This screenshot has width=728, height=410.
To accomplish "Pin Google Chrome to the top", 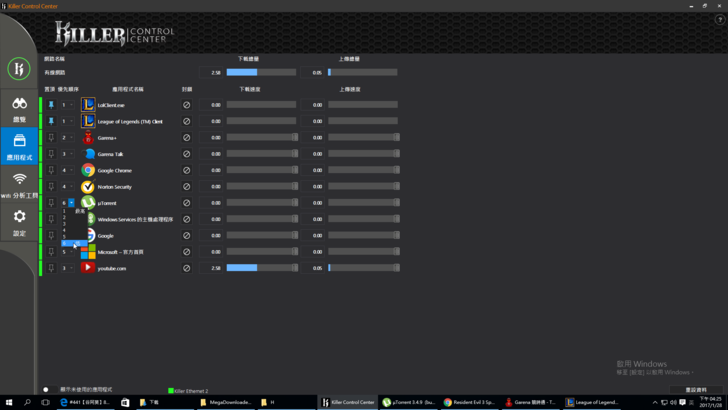I will tap(51, 170).
